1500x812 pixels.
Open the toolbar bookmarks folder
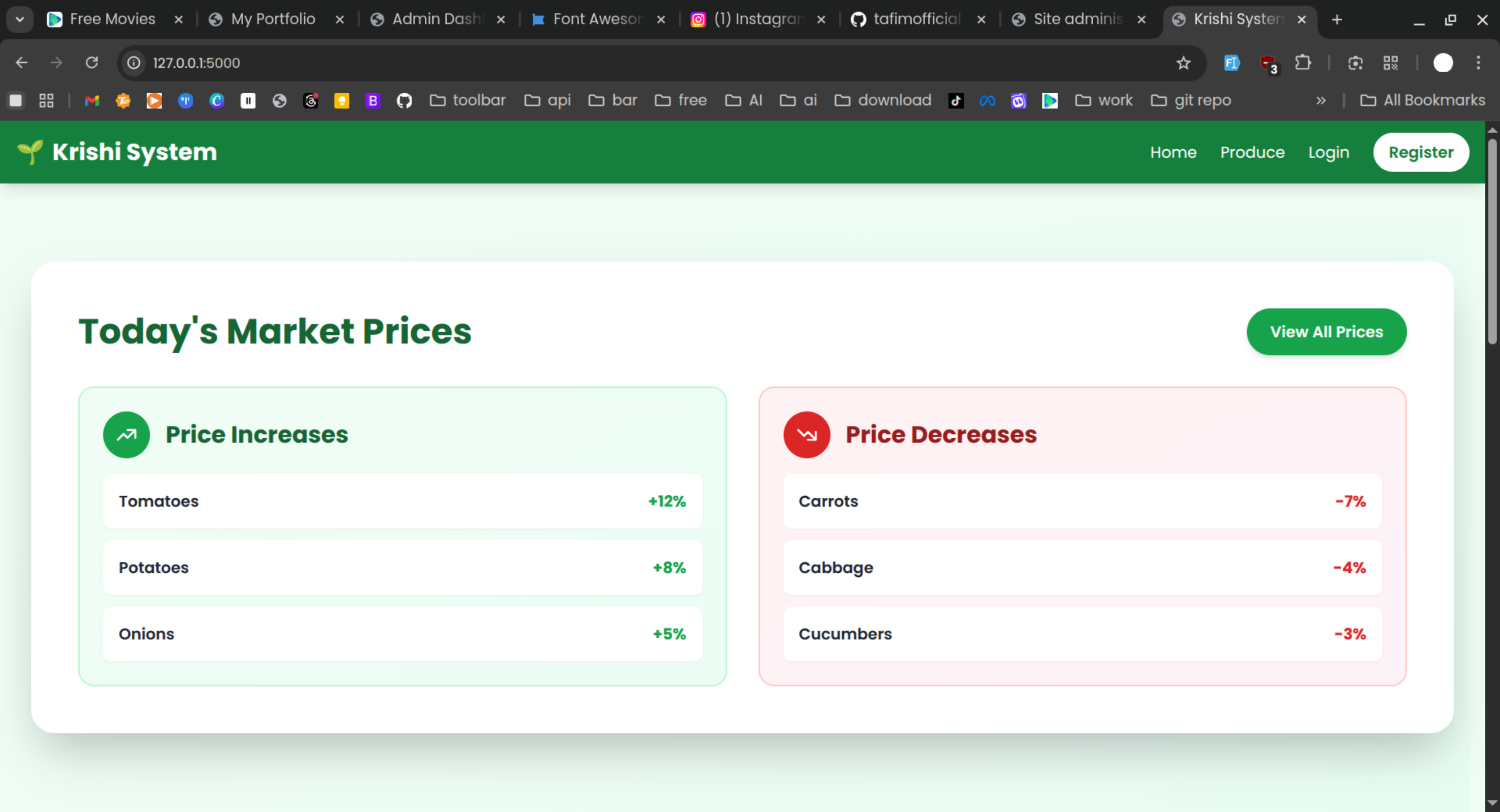[468, 101]
